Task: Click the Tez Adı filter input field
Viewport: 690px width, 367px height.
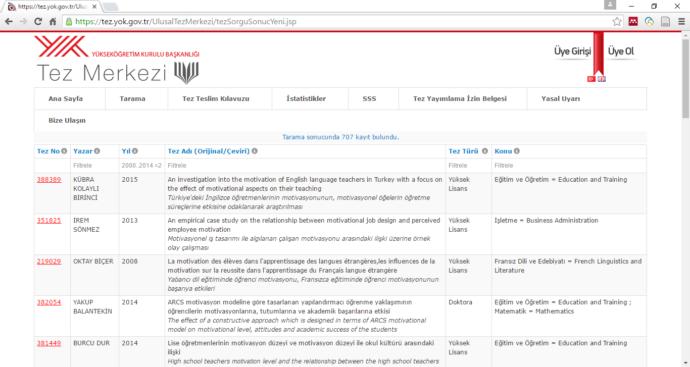Action: tap(305, 165)
